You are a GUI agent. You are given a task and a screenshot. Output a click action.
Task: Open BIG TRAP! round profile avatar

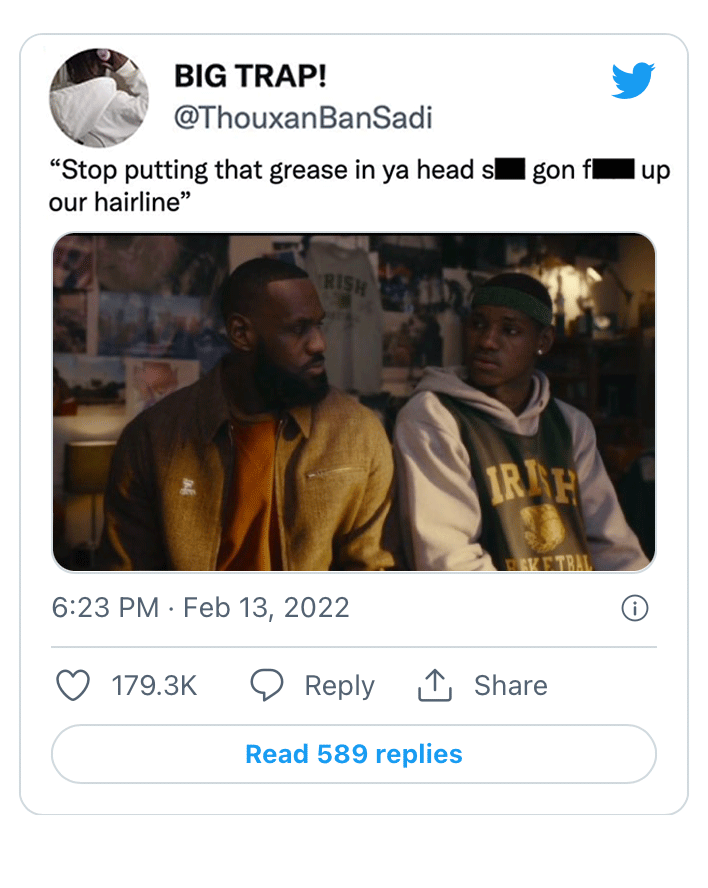99,98
